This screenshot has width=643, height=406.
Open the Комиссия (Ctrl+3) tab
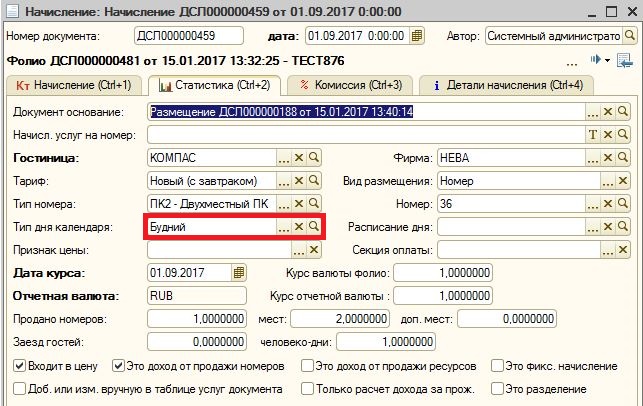point(351,85)
